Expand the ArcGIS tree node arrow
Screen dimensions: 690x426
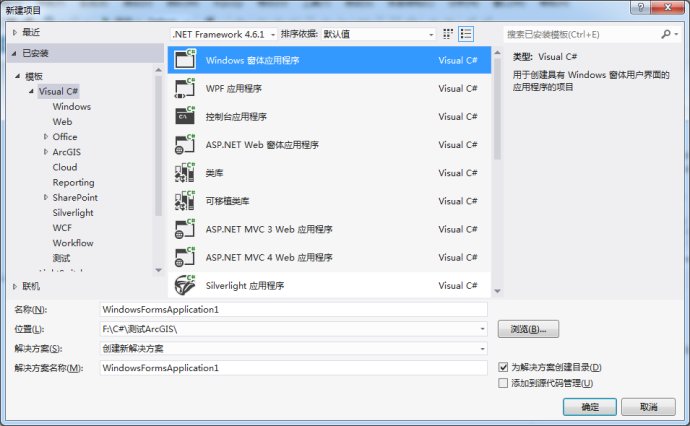point(46,152)
